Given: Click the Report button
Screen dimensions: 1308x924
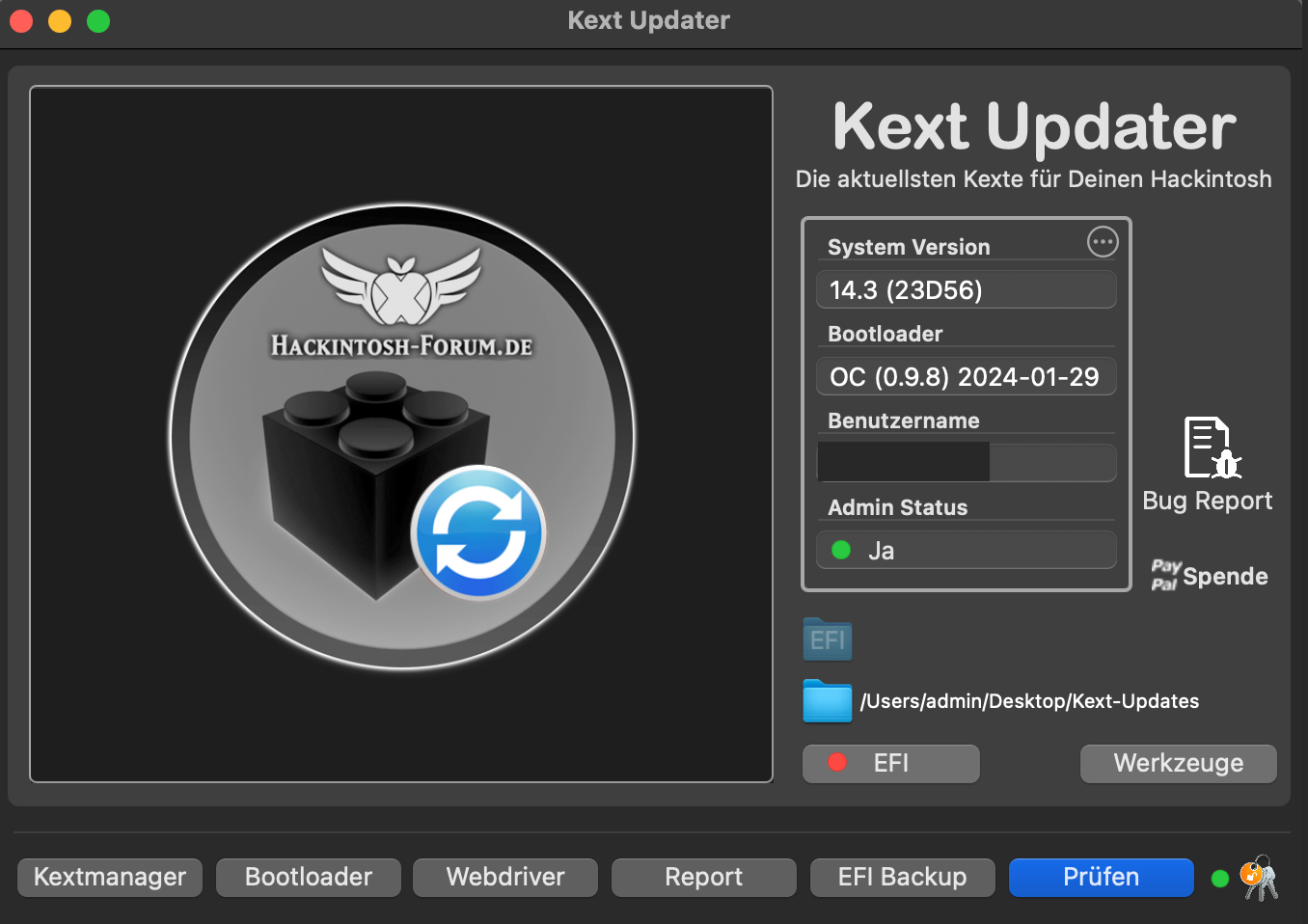Looking at the screenshot, I should click(x=704, y=877).
